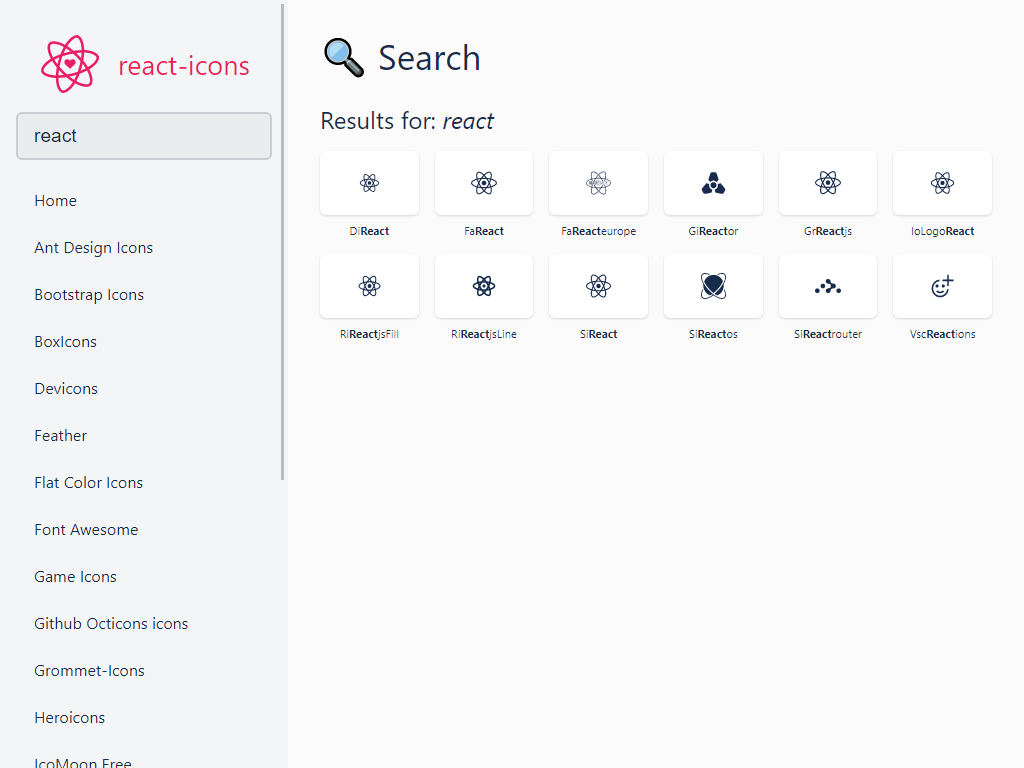Select the SiReact icon

[x=598, y=286]
